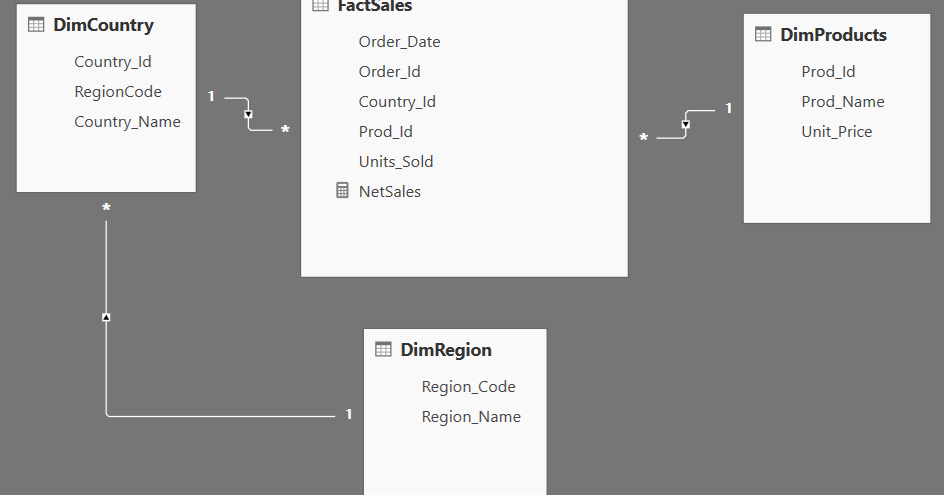
Task: Select the Units_Sold field
Action: tap(396, 161)
